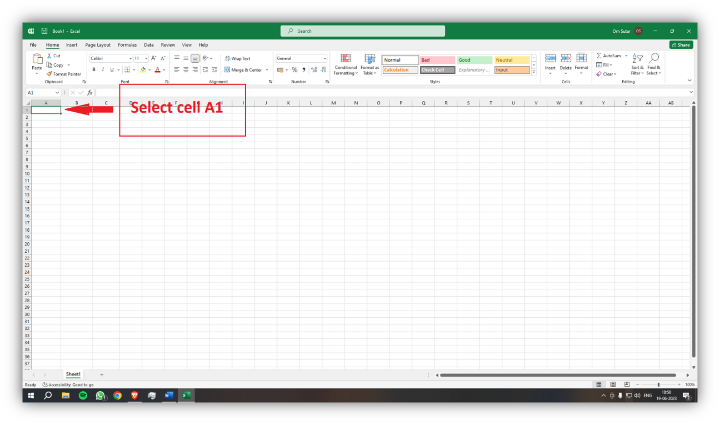Open the font size dropdown

pyautogui.click(x=146, y=58)
